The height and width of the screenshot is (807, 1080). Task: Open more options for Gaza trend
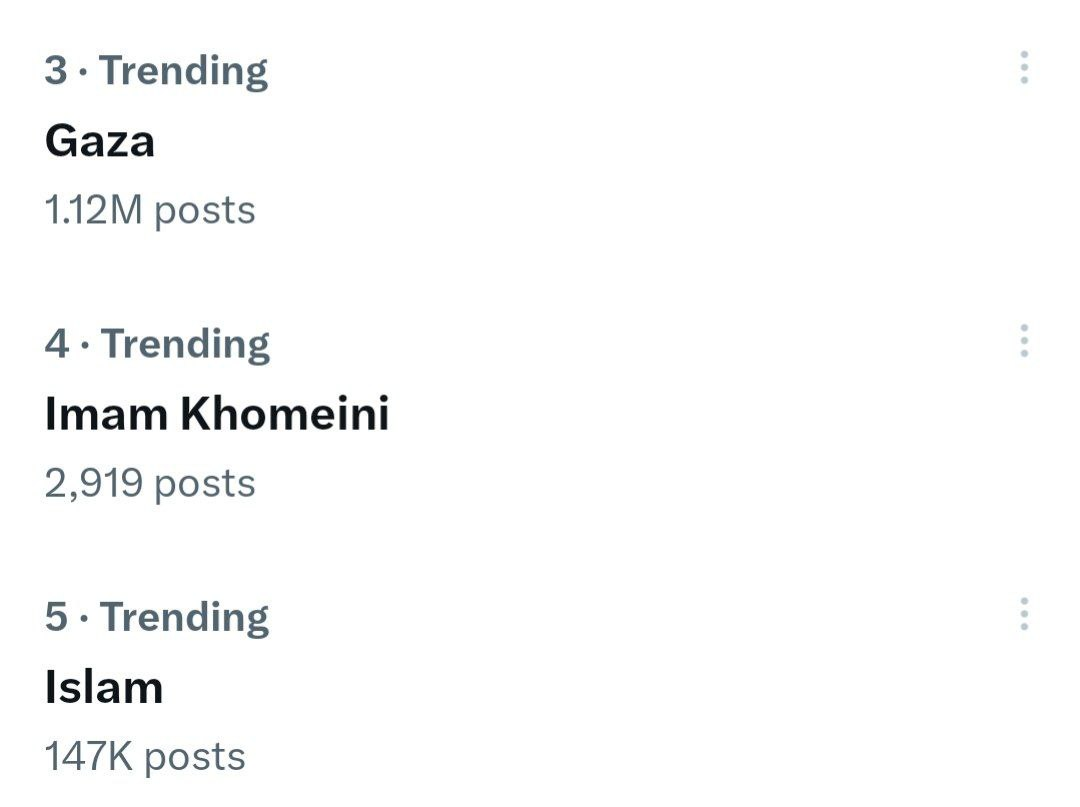click(1024, 68)
